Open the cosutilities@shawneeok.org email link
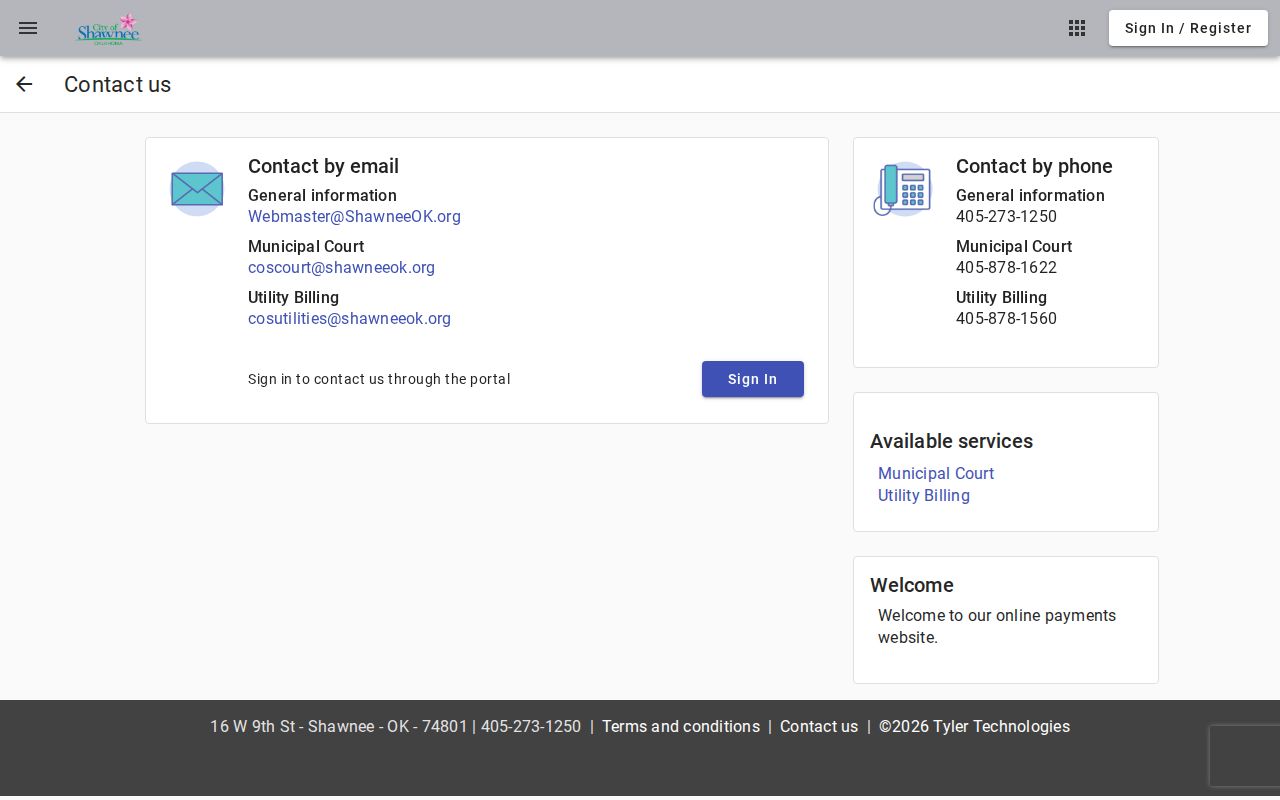The height and width of the screenshot is (800, 1280). tap(349, 319)
